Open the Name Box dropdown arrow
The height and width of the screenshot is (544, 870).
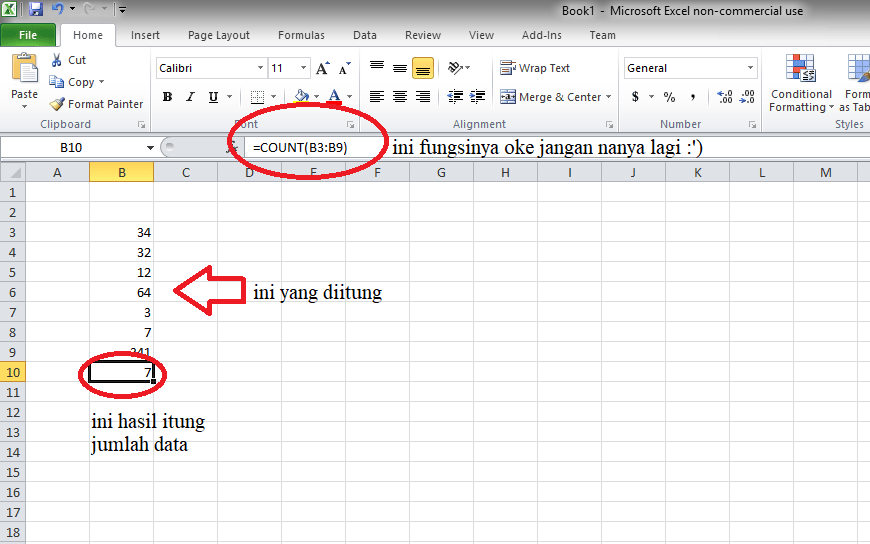pos(150,148)
